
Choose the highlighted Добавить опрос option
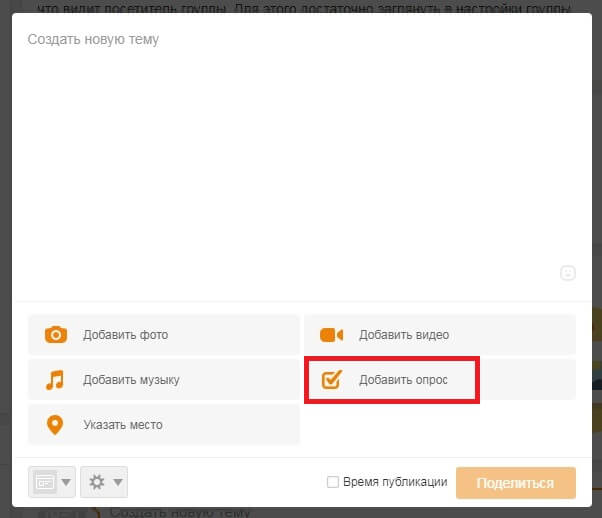(x=403, y=380)
